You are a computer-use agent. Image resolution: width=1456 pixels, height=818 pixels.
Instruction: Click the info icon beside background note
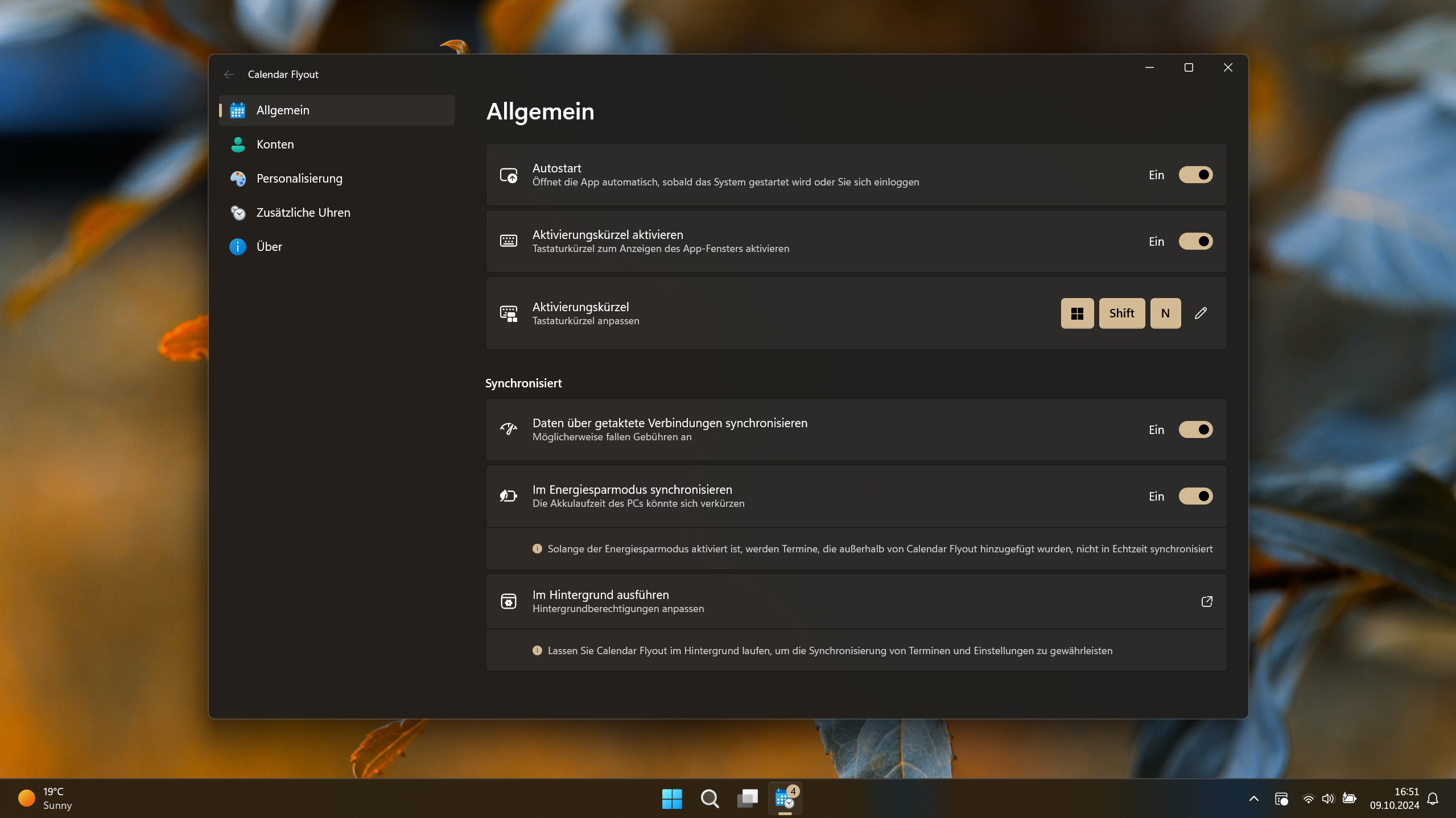[537, 651]
